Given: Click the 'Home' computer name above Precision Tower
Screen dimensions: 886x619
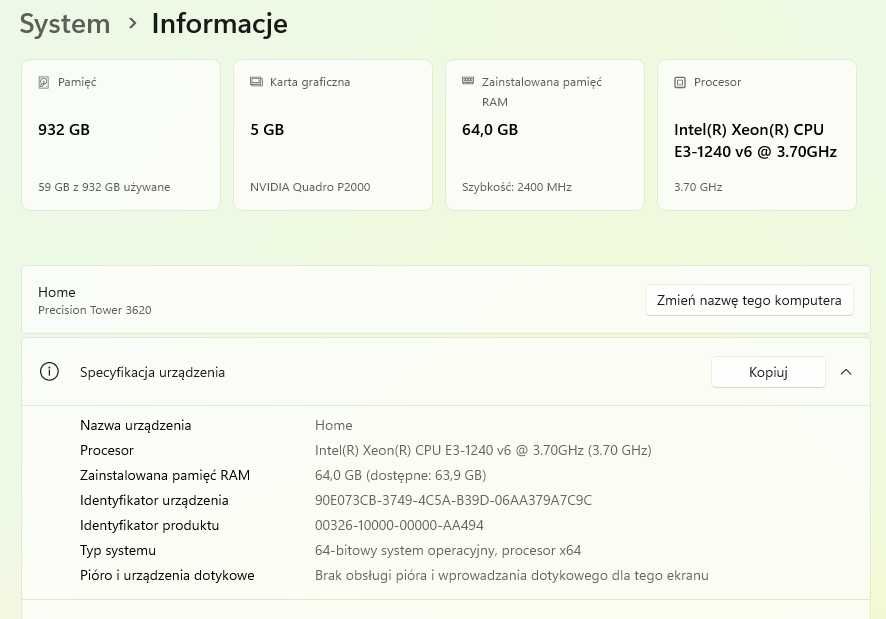Looking at the screenshot, I should (57, 292).
